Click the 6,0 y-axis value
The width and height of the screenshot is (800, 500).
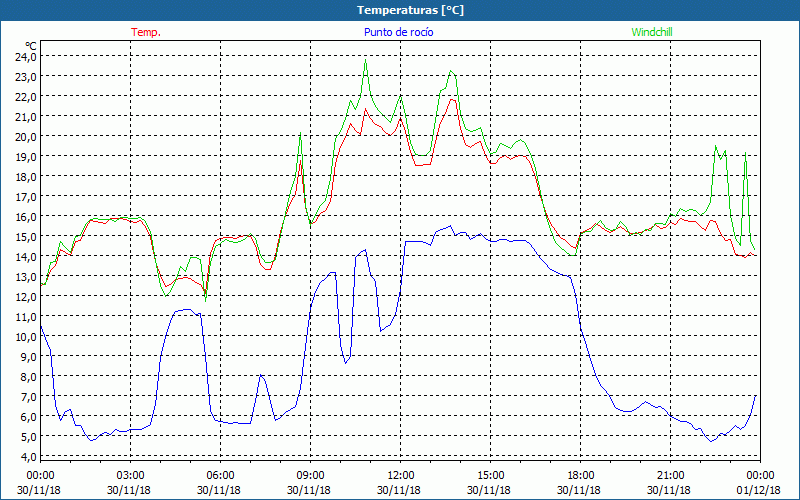[x=28, y=417]
